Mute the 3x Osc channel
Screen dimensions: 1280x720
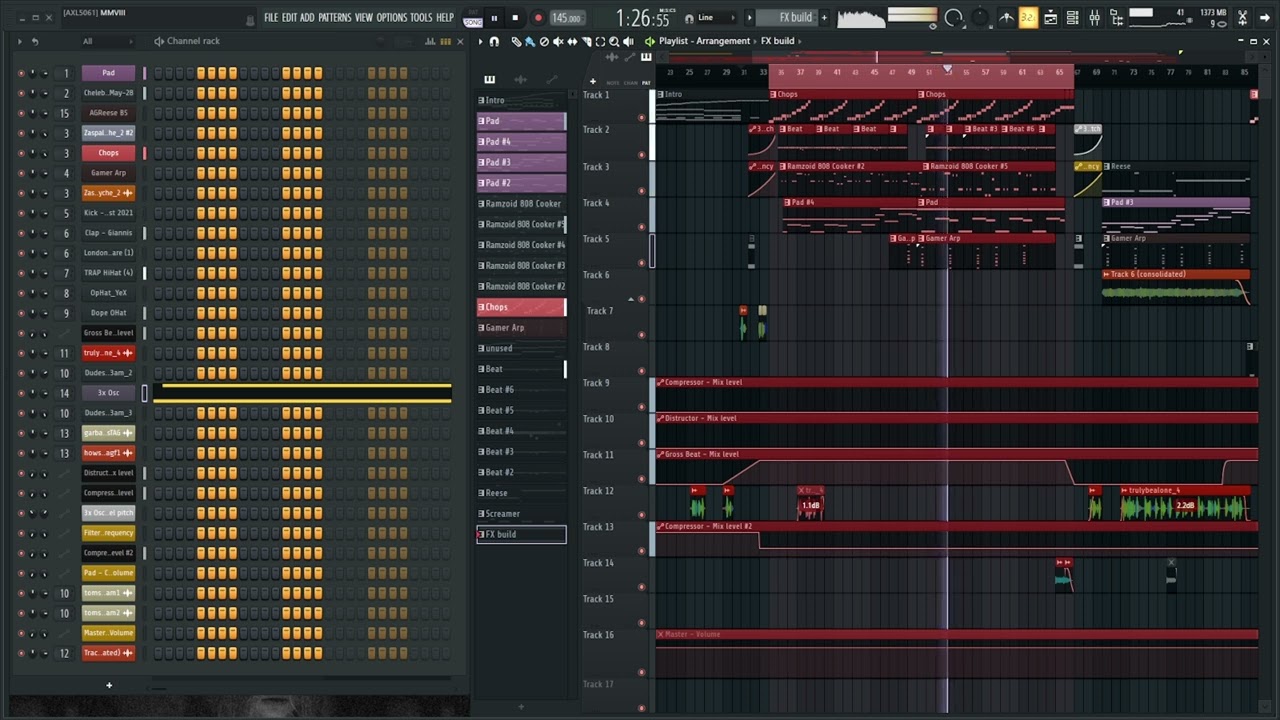[x=21, y=393]
